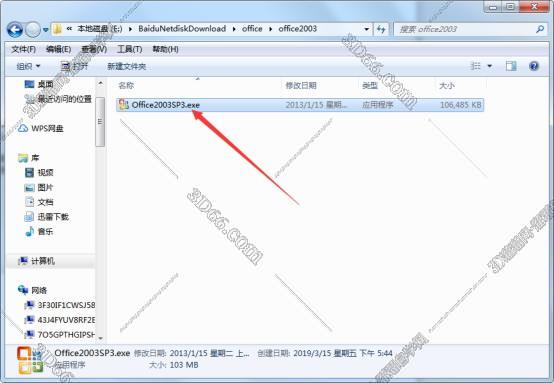
Task: Open the 迅雷下载 library
Action: (53, 217)
